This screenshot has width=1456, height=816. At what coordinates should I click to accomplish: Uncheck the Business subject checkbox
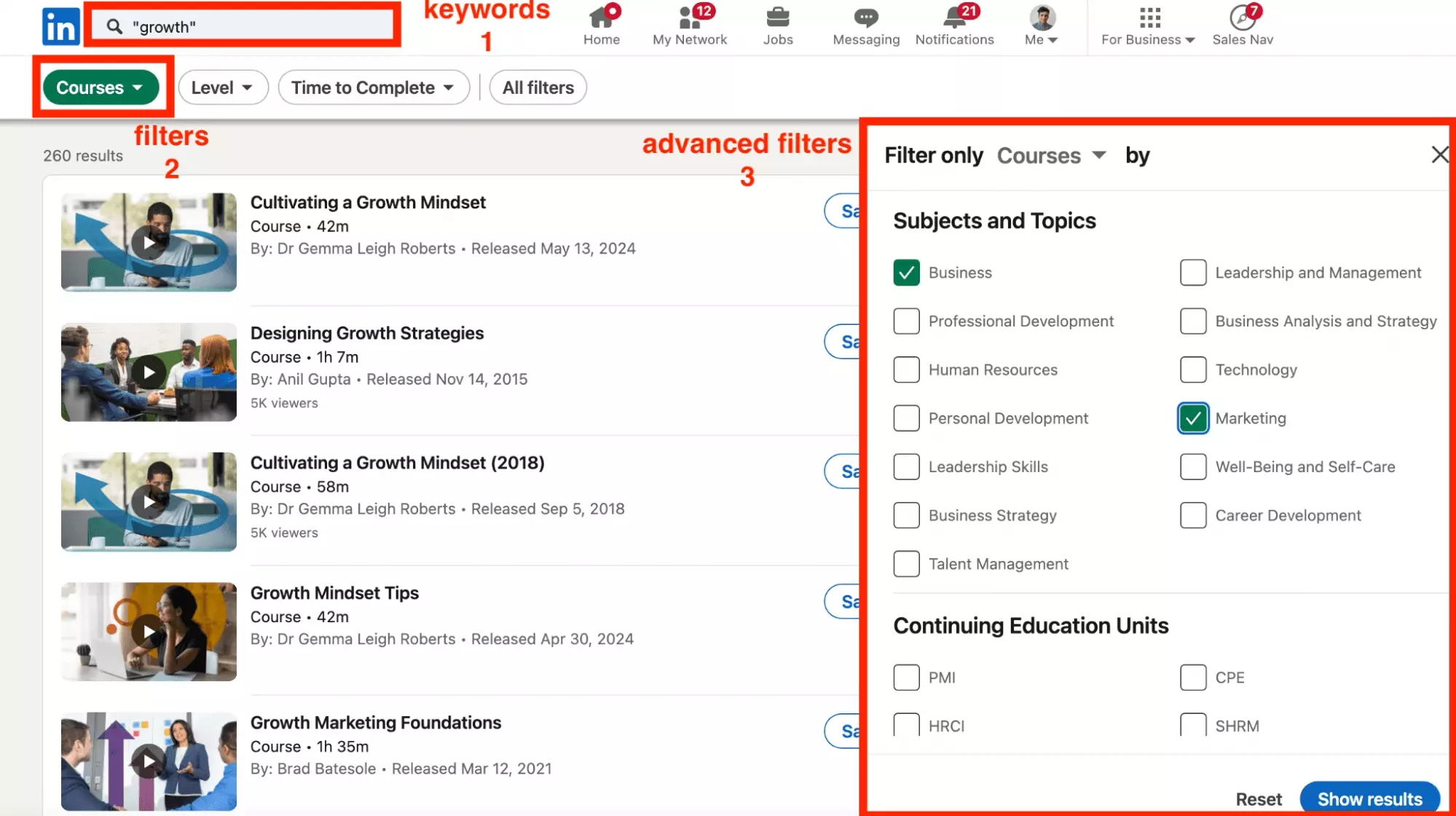(906, 272)
